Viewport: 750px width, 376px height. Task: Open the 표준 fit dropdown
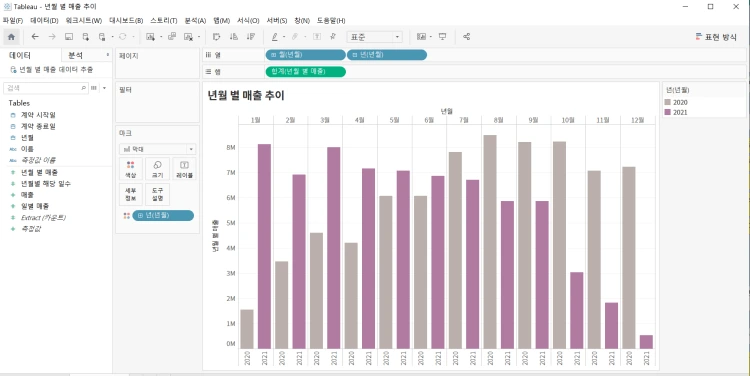pos(374,37)
